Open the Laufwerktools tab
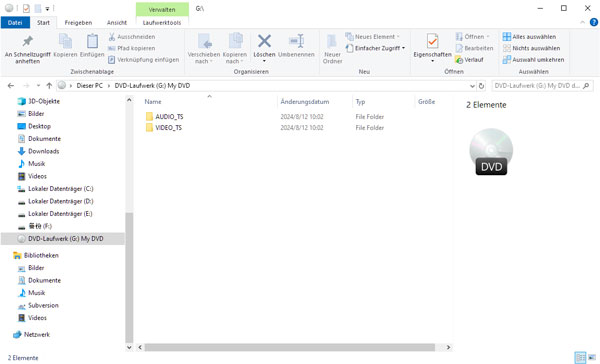 162,23
